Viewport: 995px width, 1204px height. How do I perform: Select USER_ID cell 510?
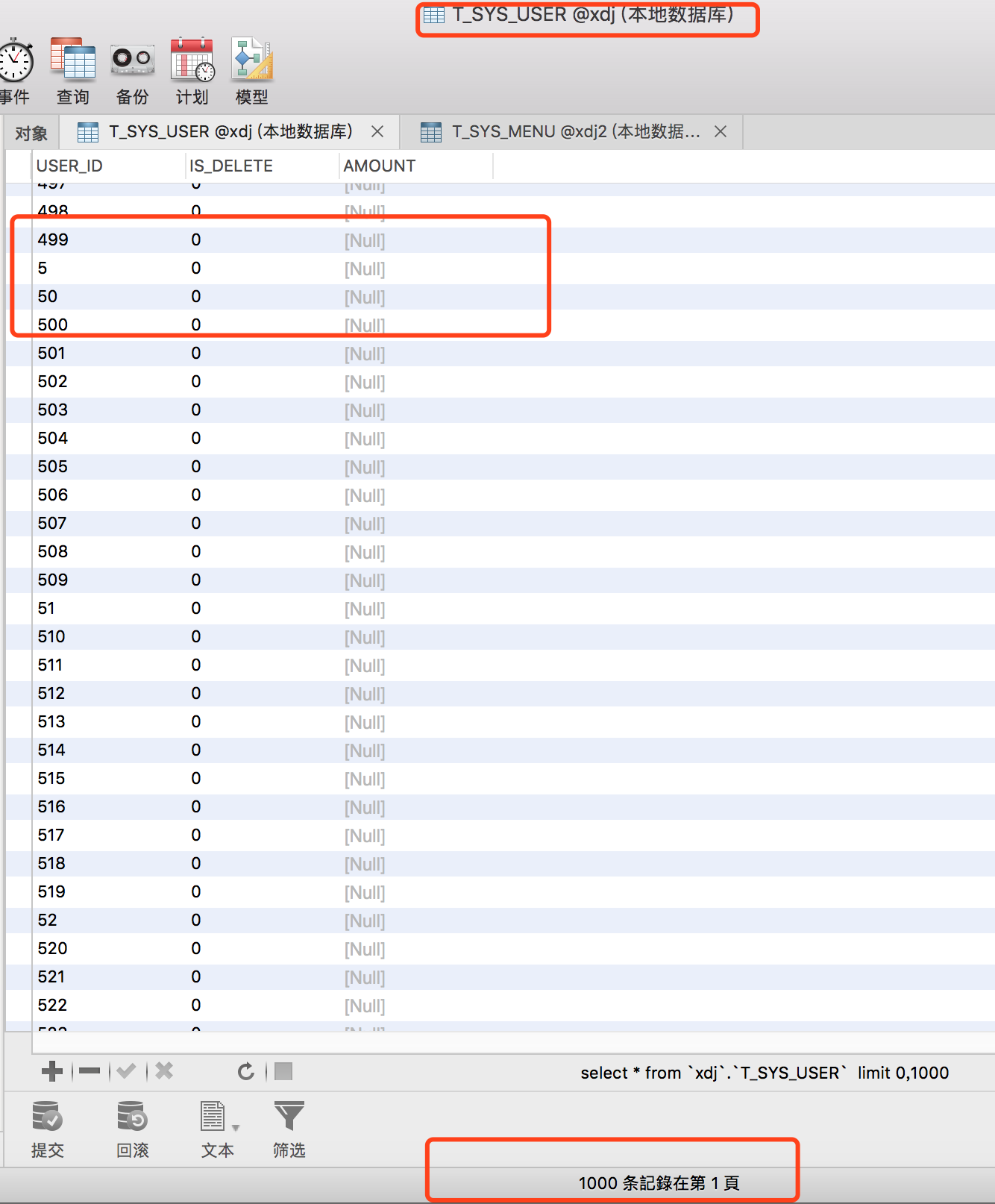click(108, 636)
